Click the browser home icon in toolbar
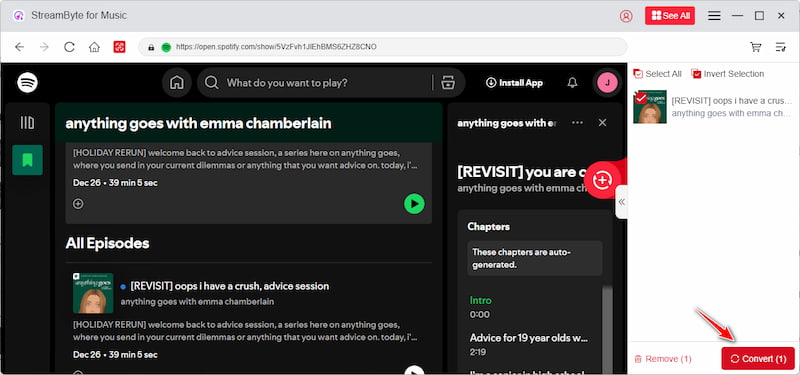 click(94, 47)
